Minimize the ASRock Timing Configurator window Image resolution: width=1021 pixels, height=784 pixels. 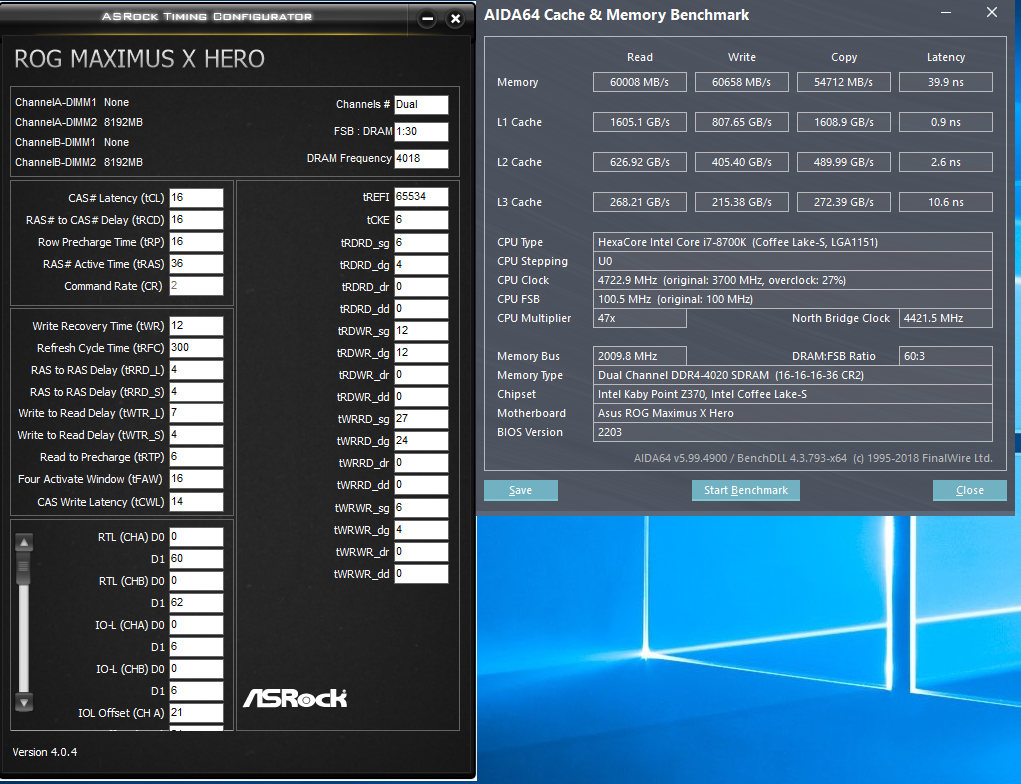click(427, 19)
